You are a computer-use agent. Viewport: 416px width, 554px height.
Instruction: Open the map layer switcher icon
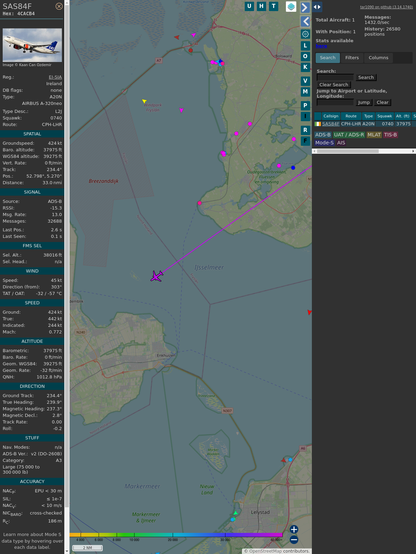(x=291, y=6)
